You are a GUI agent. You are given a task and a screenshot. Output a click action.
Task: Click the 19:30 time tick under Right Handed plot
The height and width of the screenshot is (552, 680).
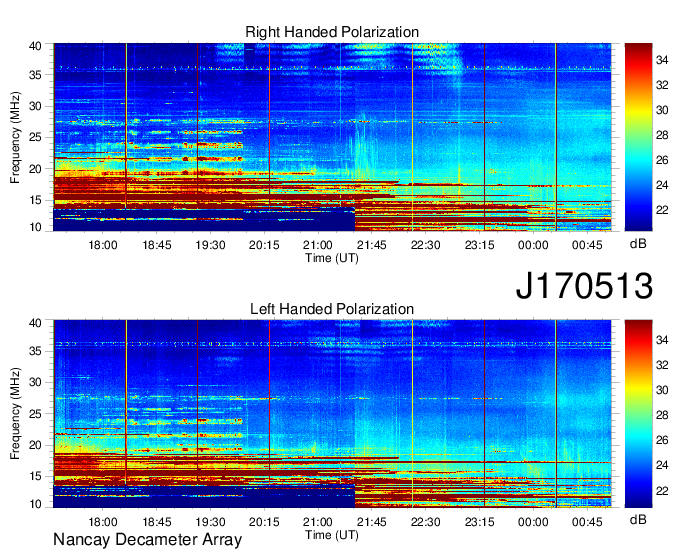click(x=210, y=245)
